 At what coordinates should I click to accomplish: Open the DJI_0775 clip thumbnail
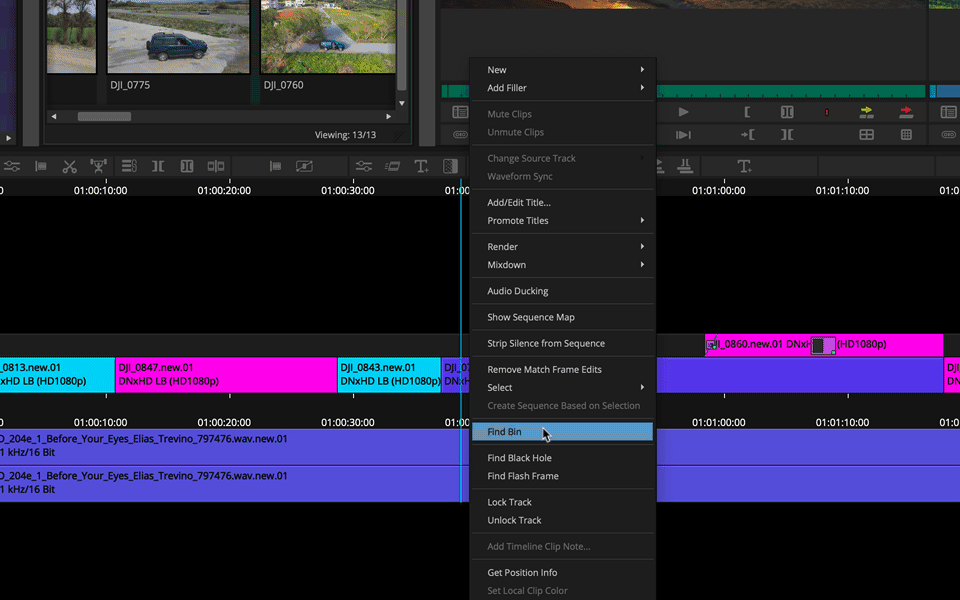178,37
